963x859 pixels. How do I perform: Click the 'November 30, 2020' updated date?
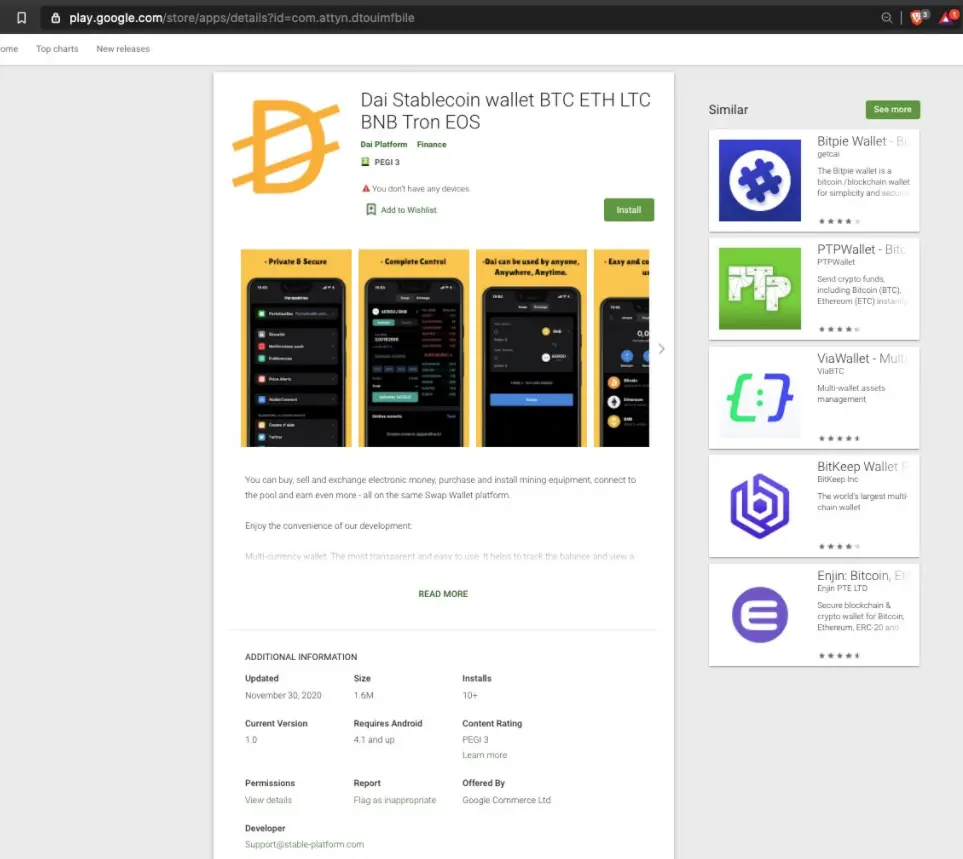(283, 695)
